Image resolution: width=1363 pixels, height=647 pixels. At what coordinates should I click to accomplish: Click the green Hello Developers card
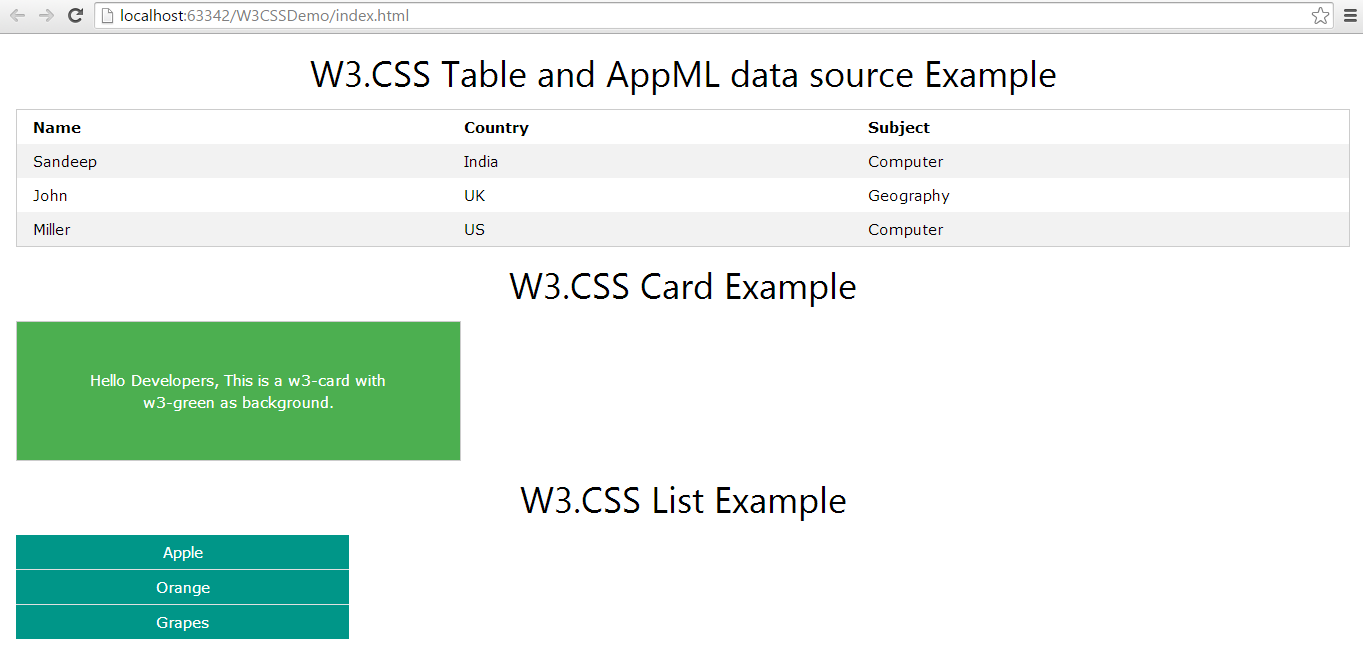(x=238, y=391)
